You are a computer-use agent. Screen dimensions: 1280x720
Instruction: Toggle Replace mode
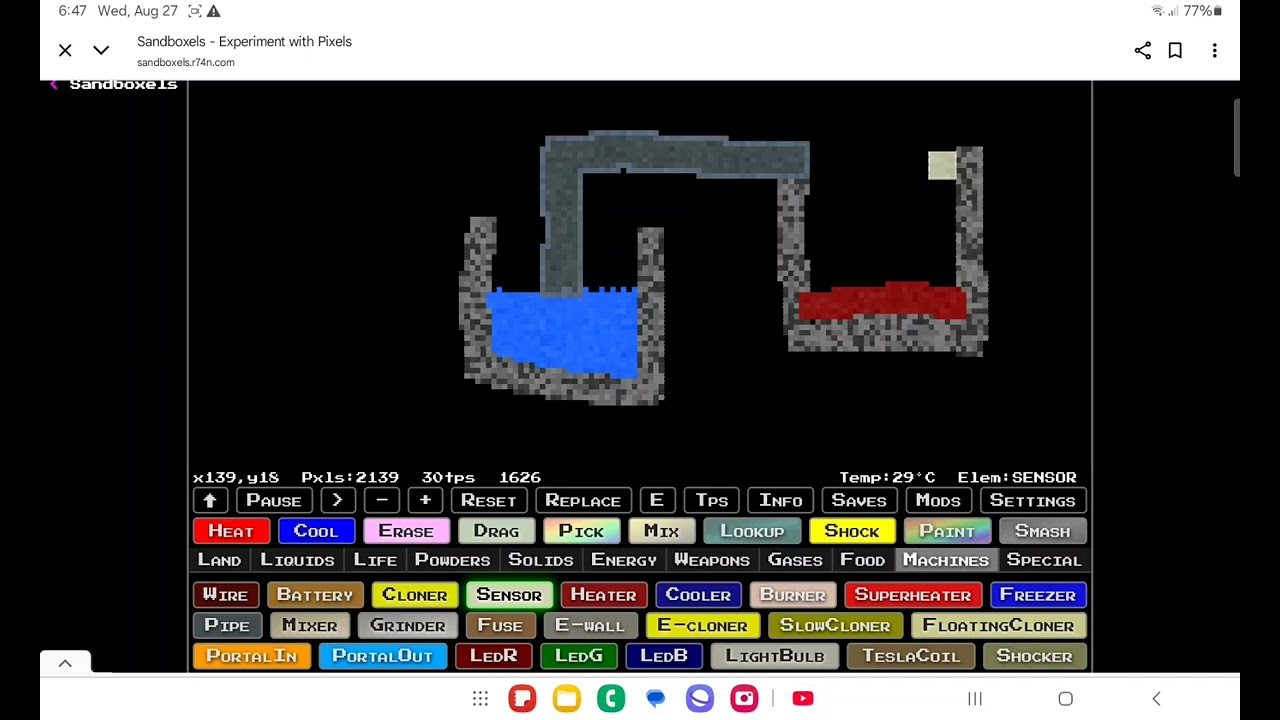(x=583, y=501)
